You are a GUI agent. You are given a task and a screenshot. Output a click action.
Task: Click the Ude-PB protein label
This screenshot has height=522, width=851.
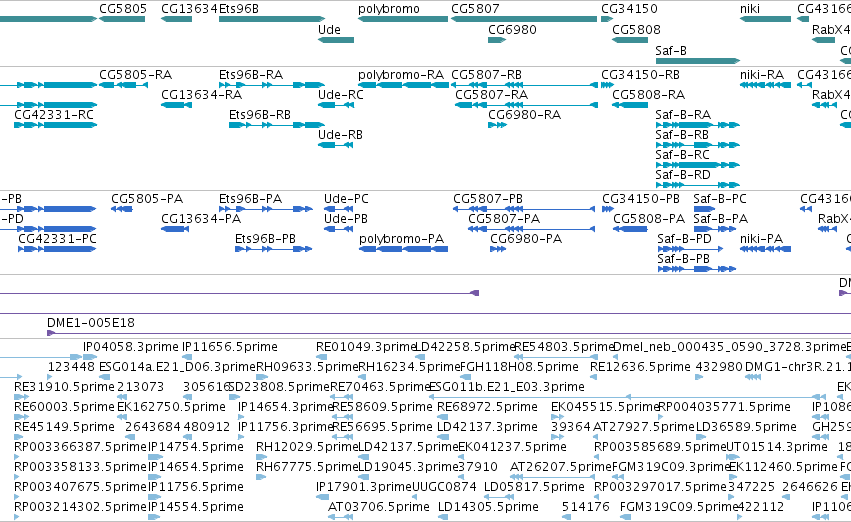tap(346, 219)
